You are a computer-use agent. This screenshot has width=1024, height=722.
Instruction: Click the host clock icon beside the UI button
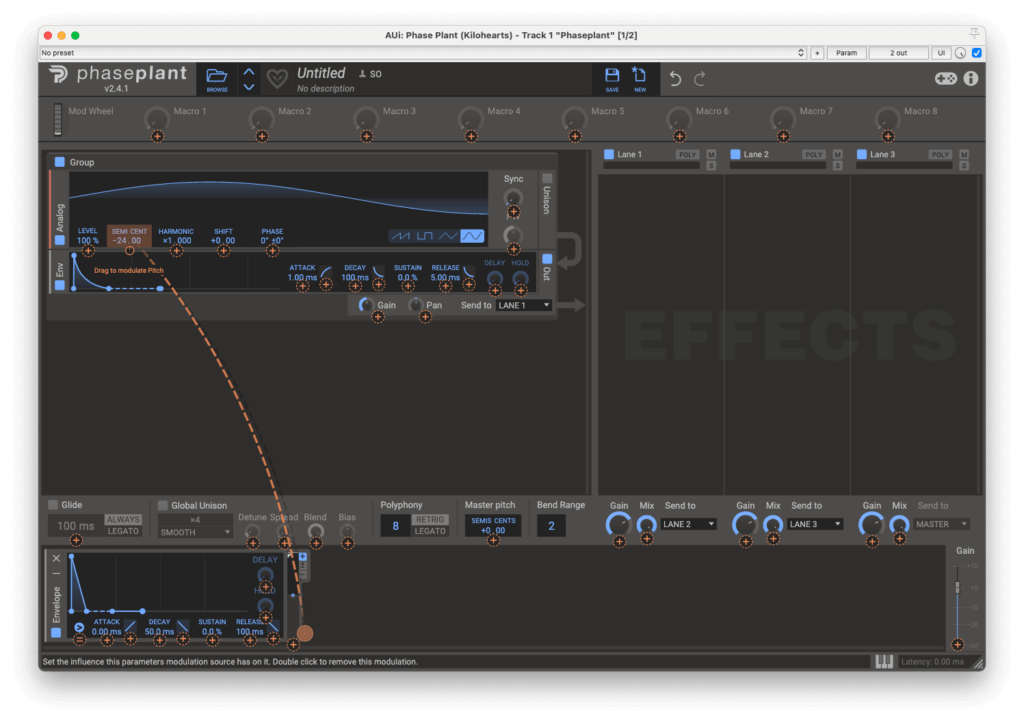pyautogui.click(x=960, y=53)
